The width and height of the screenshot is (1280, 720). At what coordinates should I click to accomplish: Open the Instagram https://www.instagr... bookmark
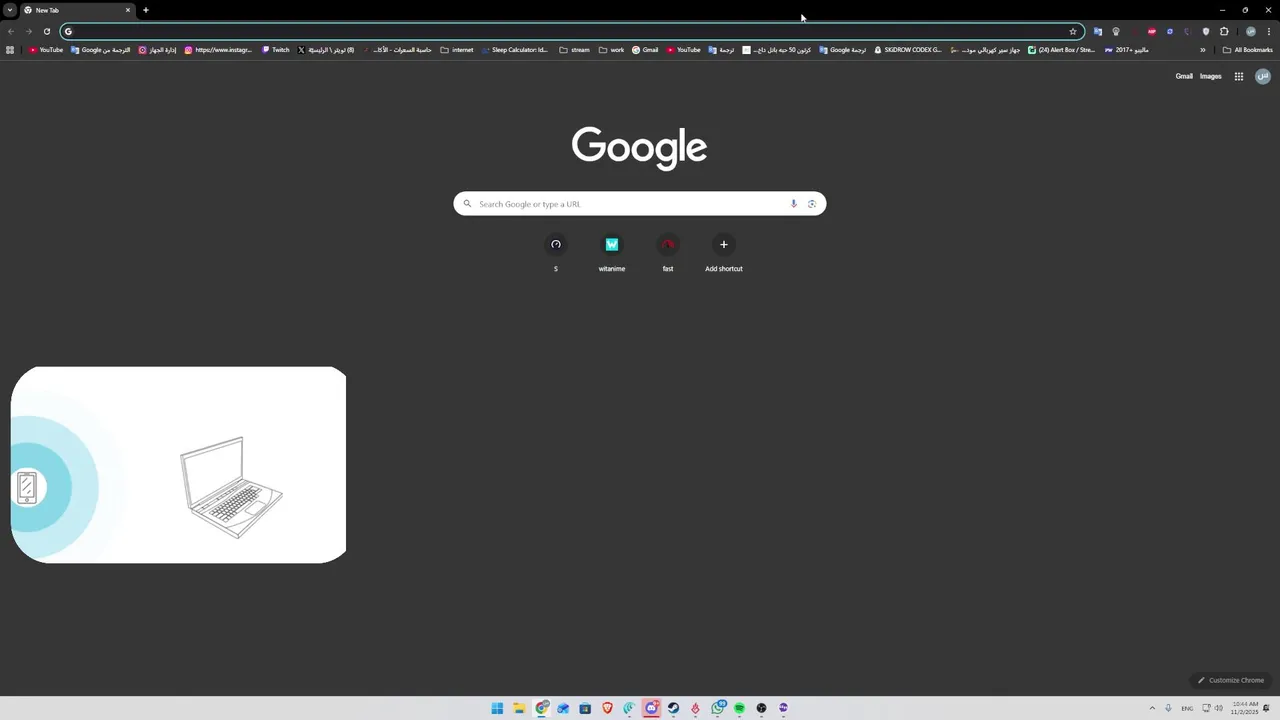point(218,49)
